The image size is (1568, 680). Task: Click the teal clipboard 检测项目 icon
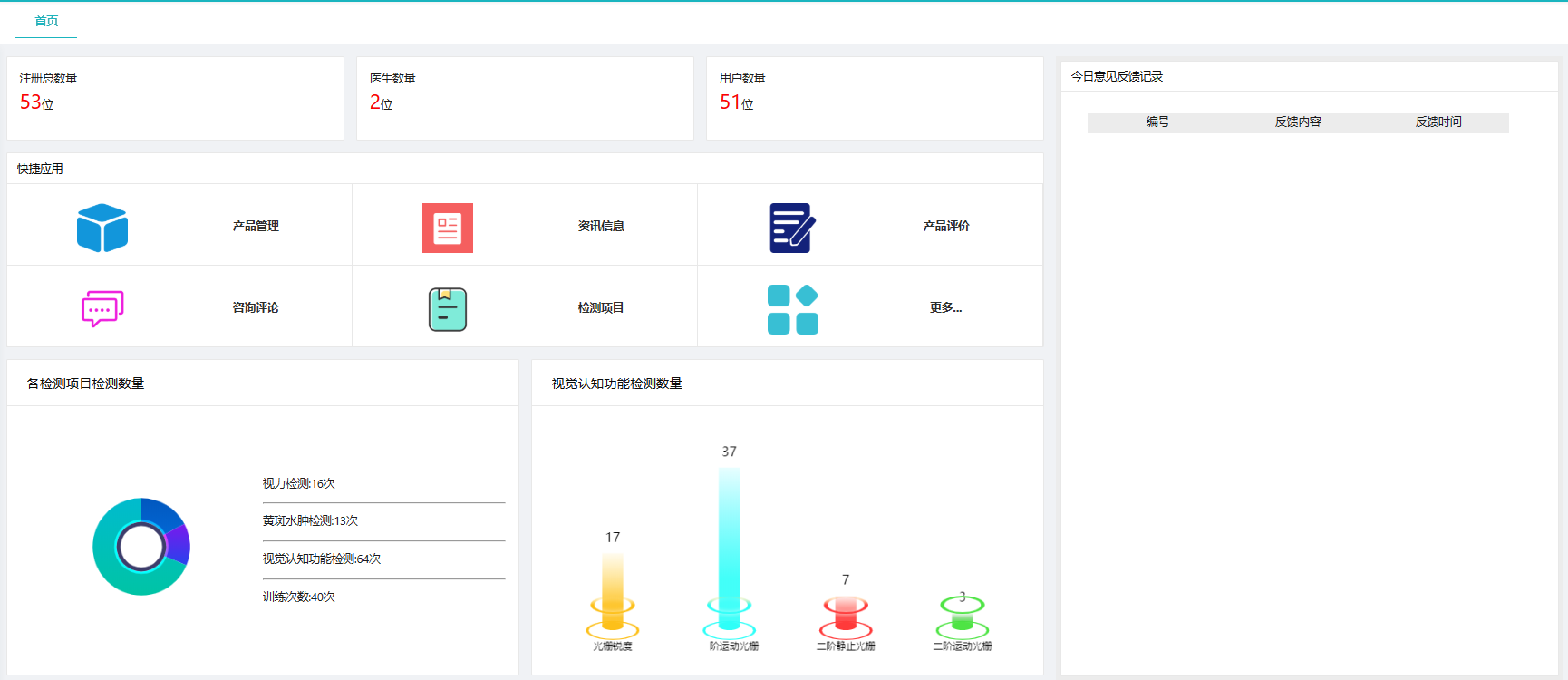tap(448, 309)
